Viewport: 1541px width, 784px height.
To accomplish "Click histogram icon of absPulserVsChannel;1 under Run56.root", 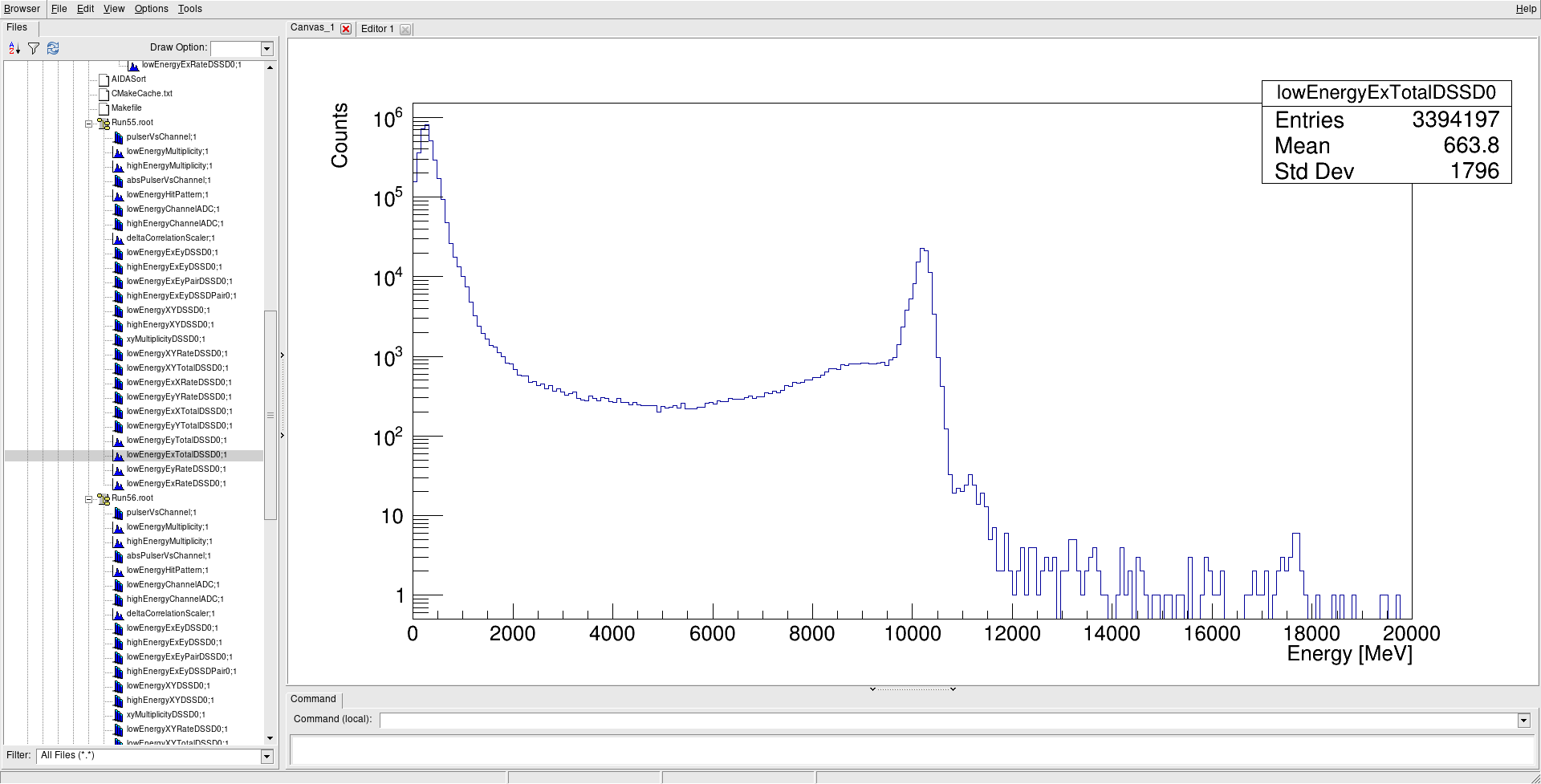I will click(118, 556).
